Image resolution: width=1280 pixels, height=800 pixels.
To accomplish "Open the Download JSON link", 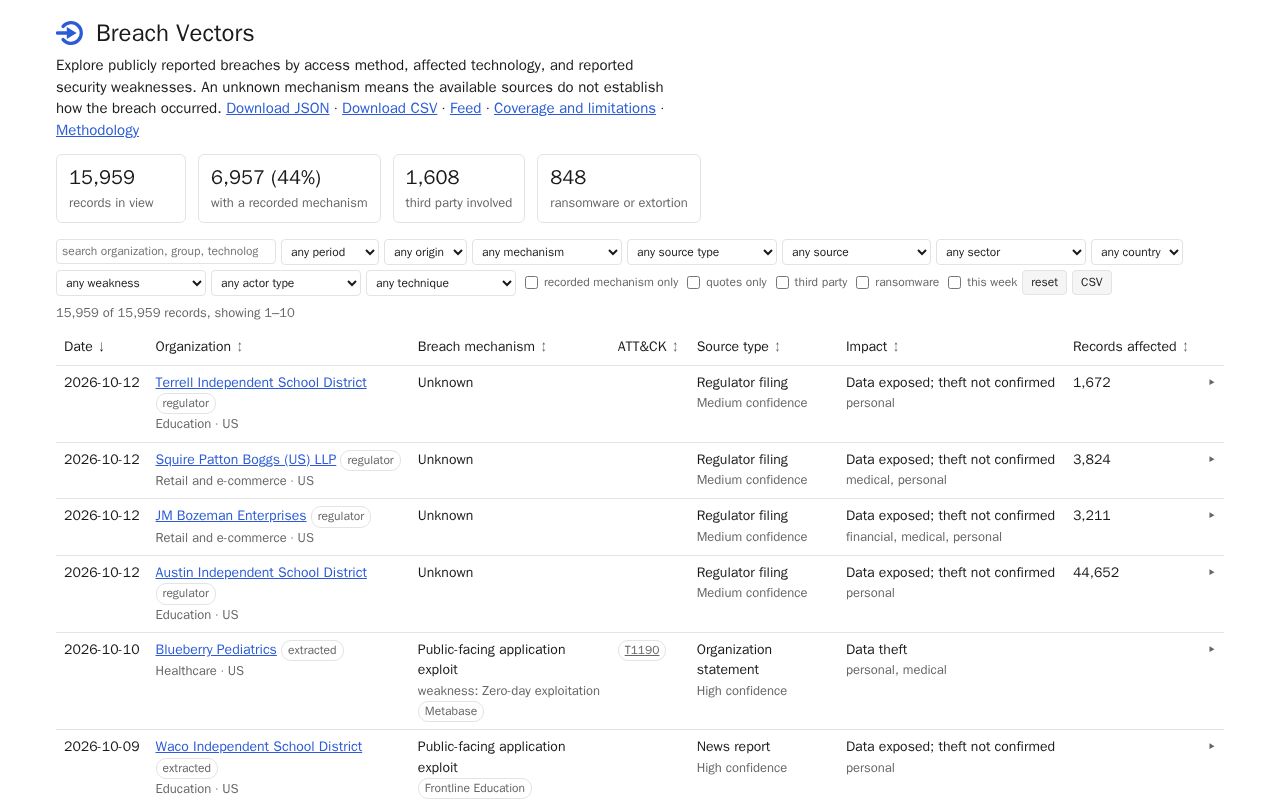I will (277, 108).
